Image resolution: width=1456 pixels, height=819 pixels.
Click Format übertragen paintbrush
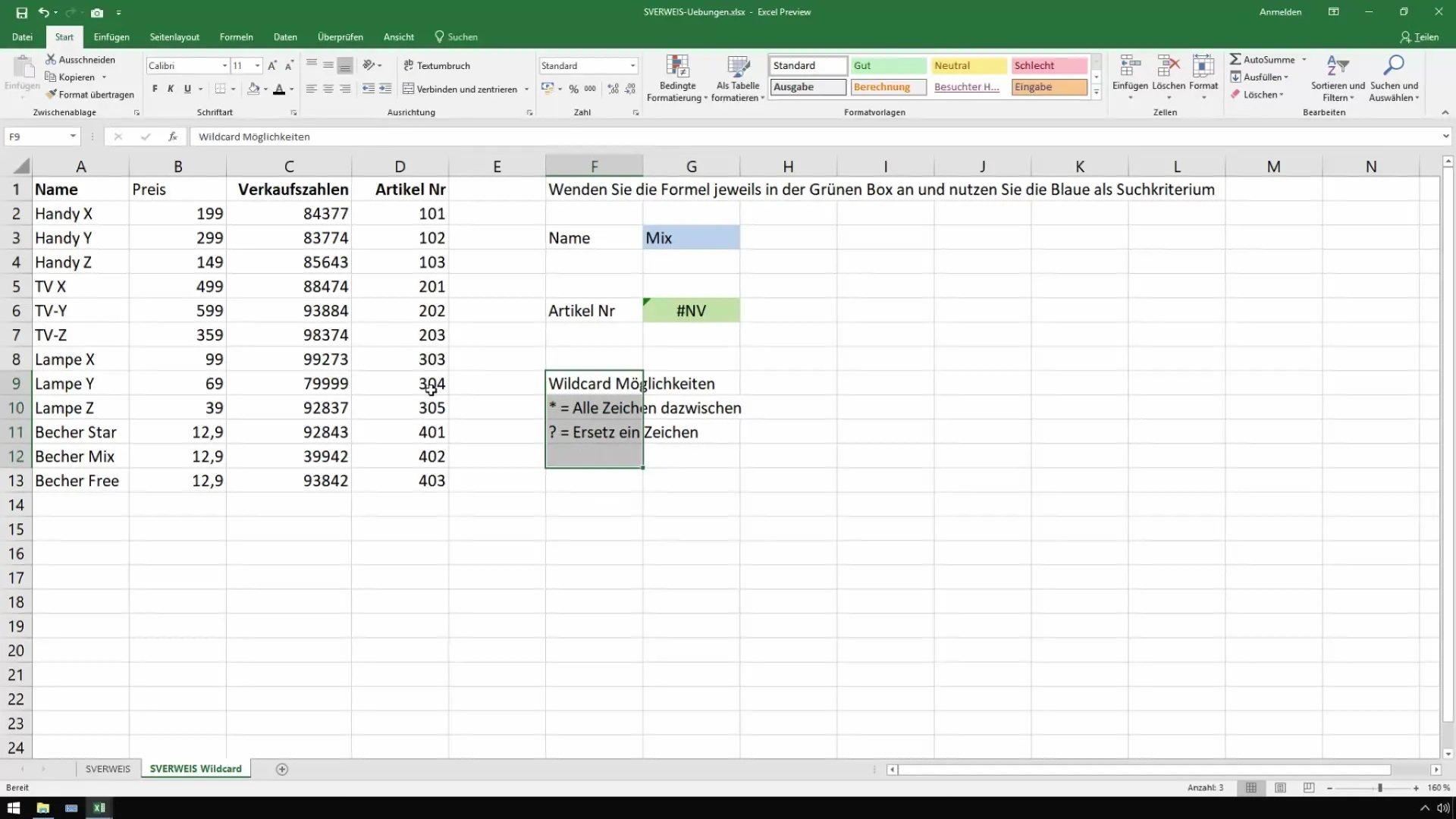click(x=89, y=94)
